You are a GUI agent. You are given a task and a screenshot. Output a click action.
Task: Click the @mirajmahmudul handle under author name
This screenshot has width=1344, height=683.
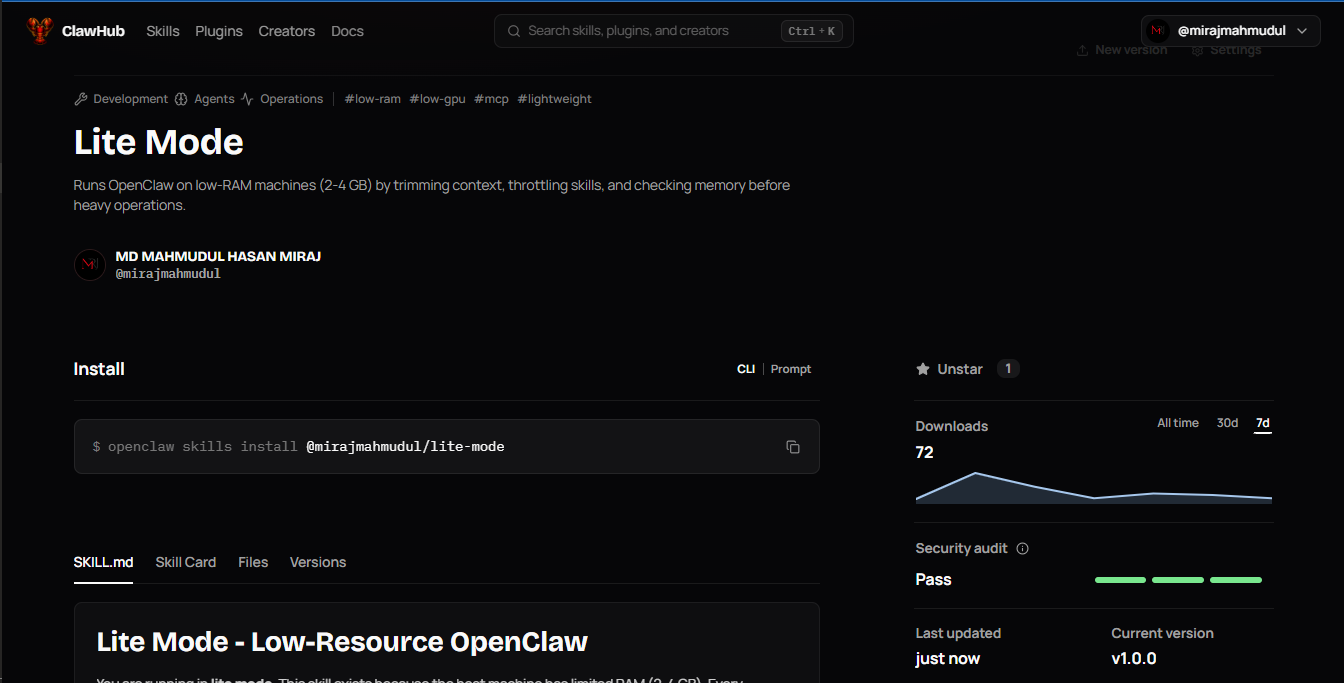168,273
